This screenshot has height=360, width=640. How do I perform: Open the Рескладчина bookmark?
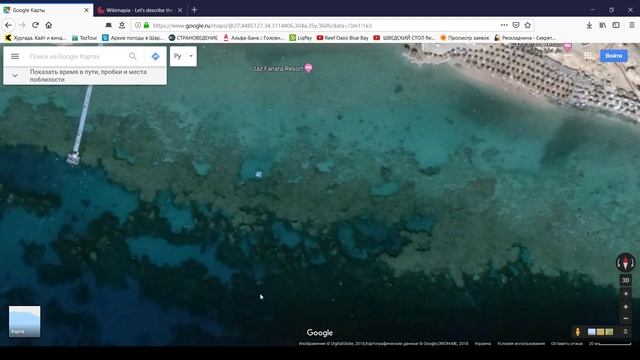[524, 38]
